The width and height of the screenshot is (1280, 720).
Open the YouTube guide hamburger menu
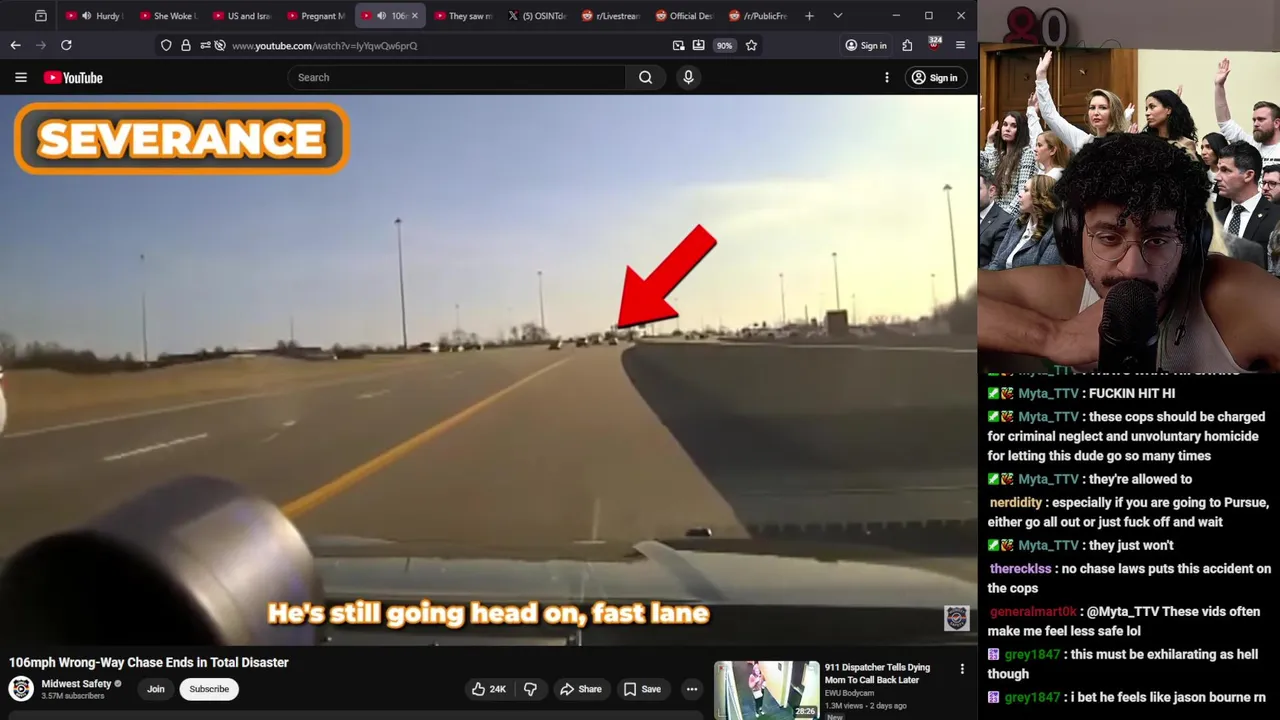pyautogui.click(x=20, y=77)
